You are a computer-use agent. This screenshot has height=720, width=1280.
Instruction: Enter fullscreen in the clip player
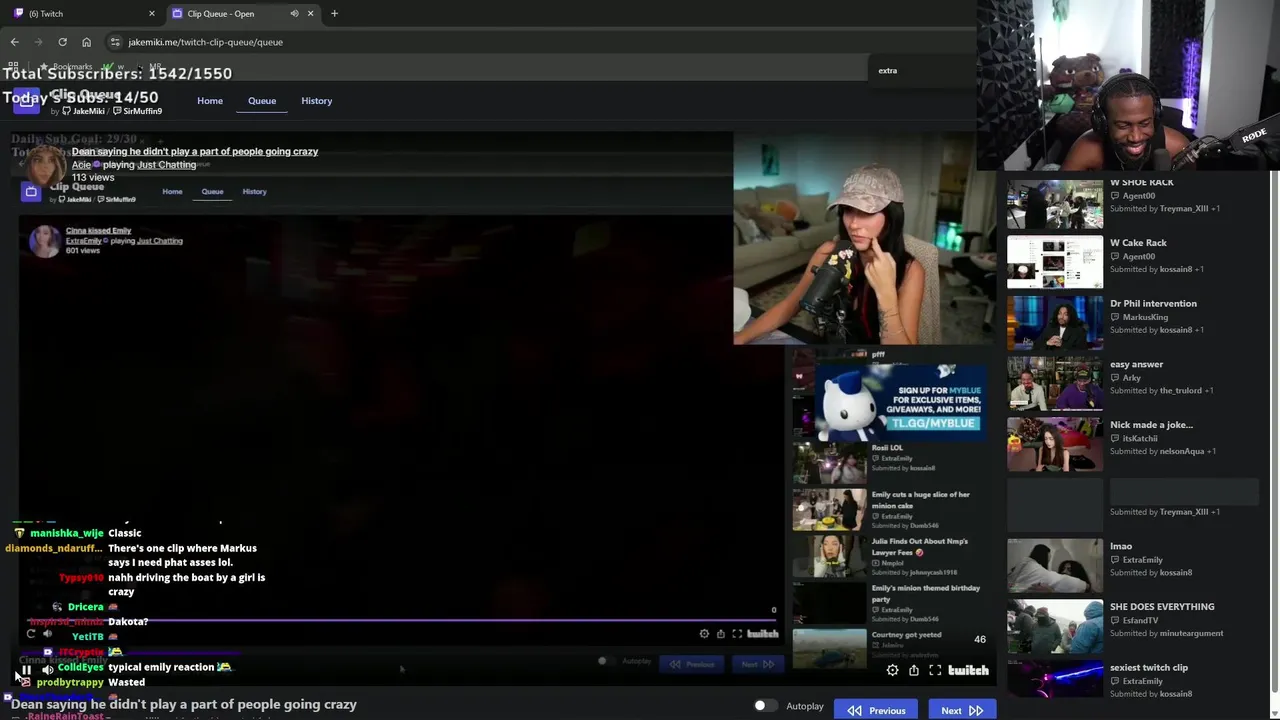point(935,671)
